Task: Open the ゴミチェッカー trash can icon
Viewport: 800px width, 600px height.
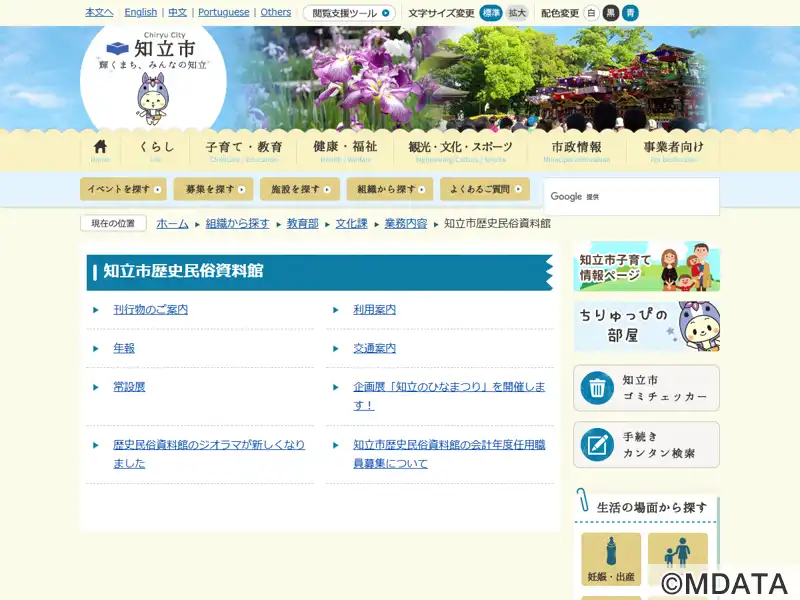Action: [x=597, y=388]
